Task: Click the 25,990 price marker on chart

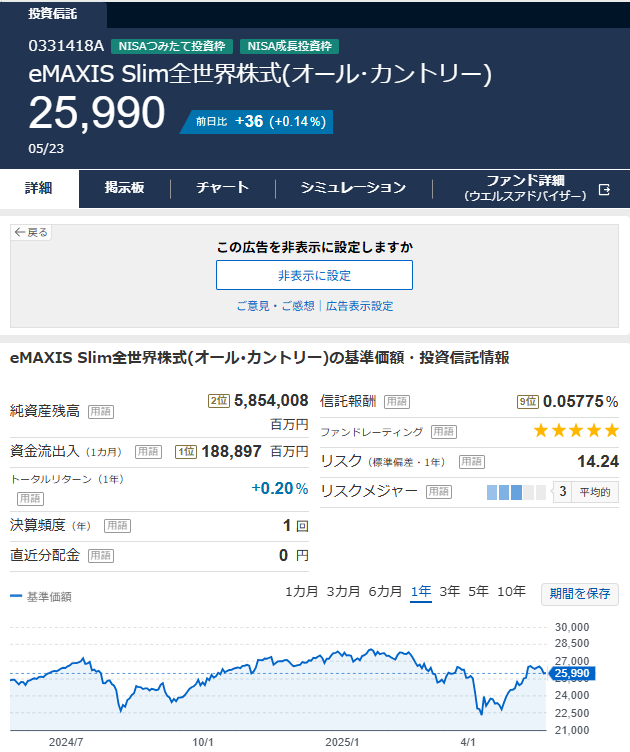Action: pyautogui.click(x=572, y=673)
